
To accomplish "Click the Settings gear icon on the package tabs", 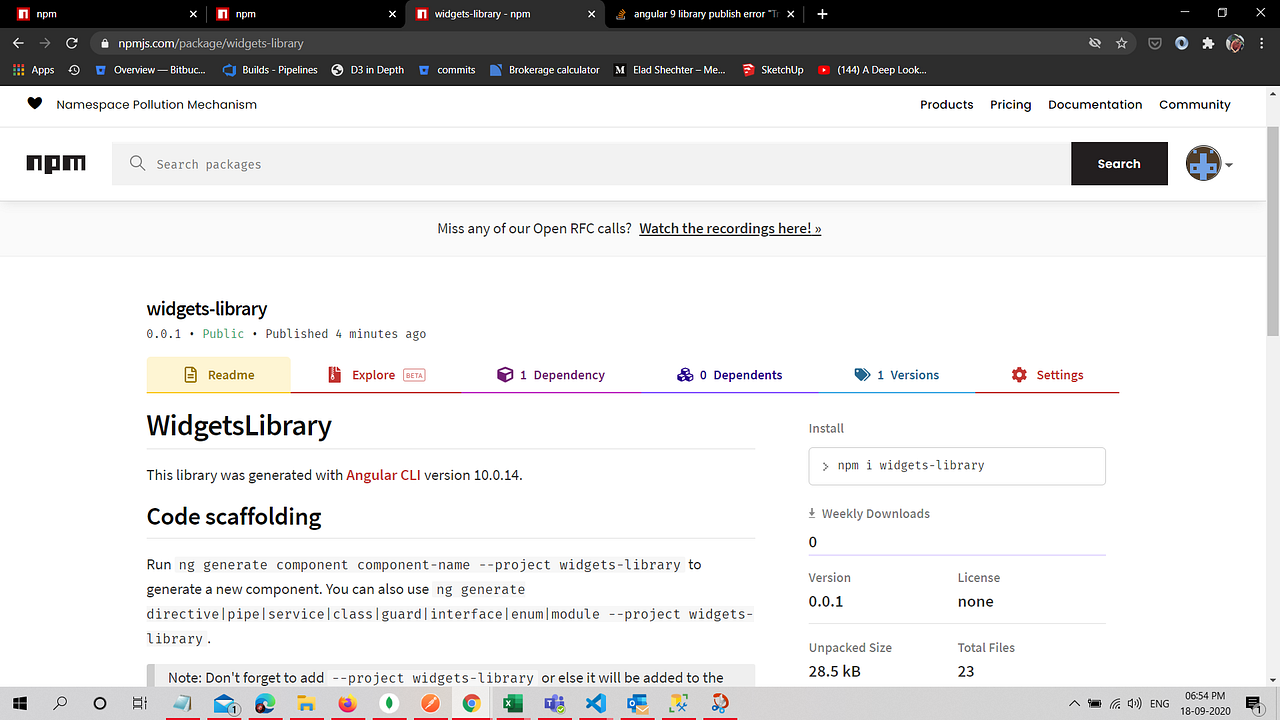I will [x=1019, y=374].
